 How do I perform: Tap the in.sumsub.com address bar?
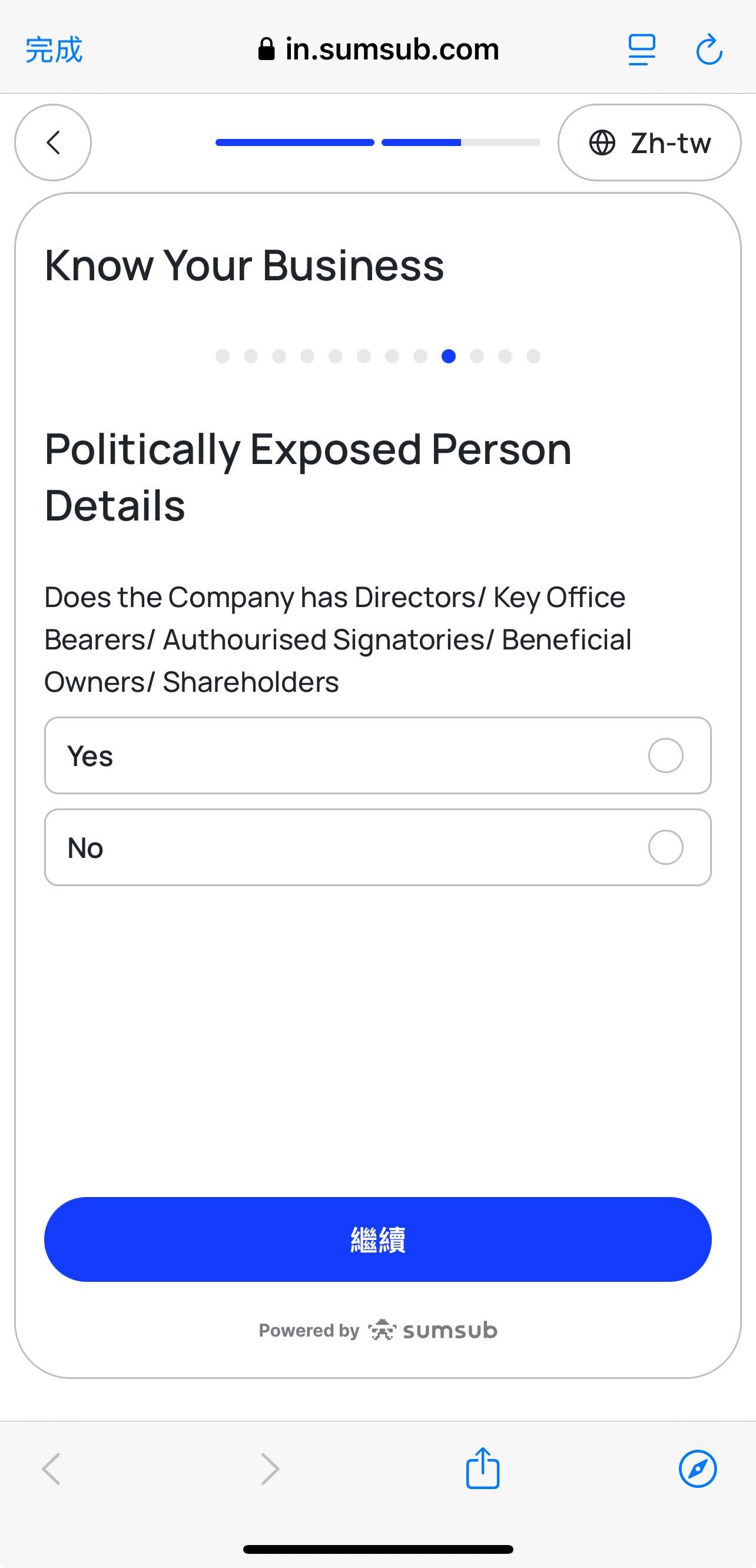(392, 49)
